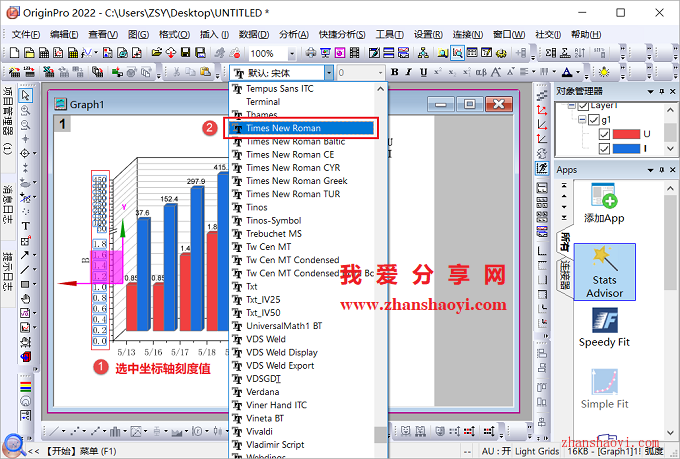Open the Apps panel menu arrow
Viewport: 680px width, 459px height.
pyautogui.click(x=651, y=170)
